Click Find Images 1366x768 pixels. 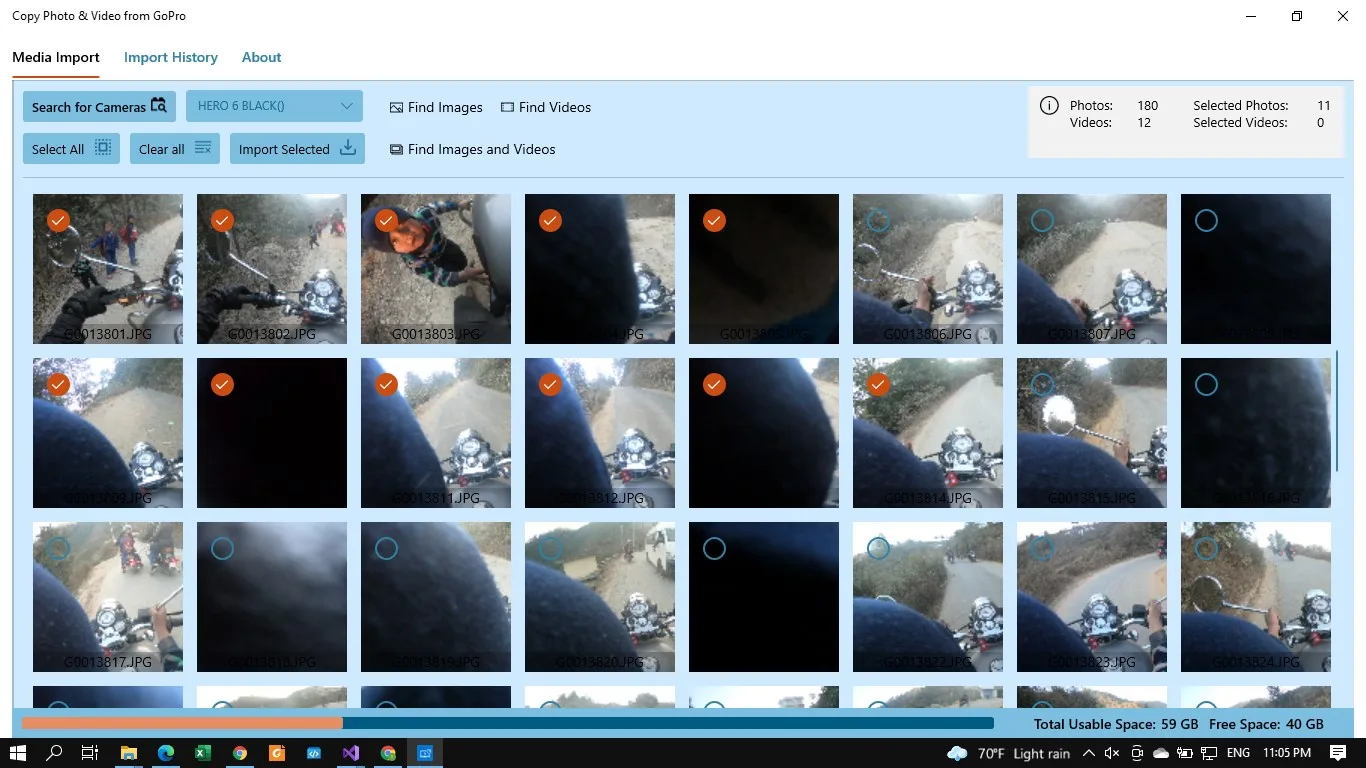coord(436,107)
